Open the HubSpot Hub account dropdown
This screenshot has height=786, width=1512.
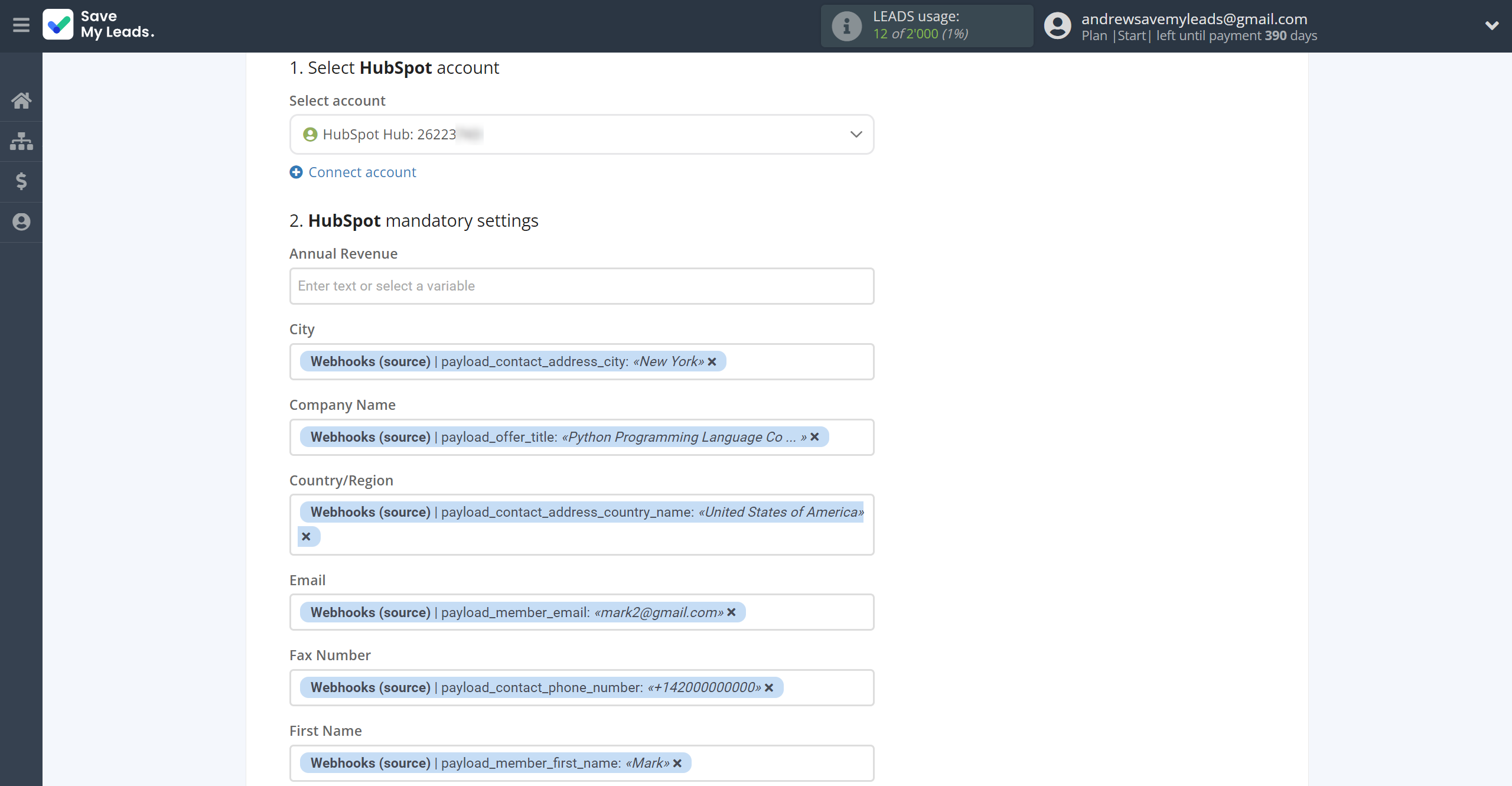582,135
